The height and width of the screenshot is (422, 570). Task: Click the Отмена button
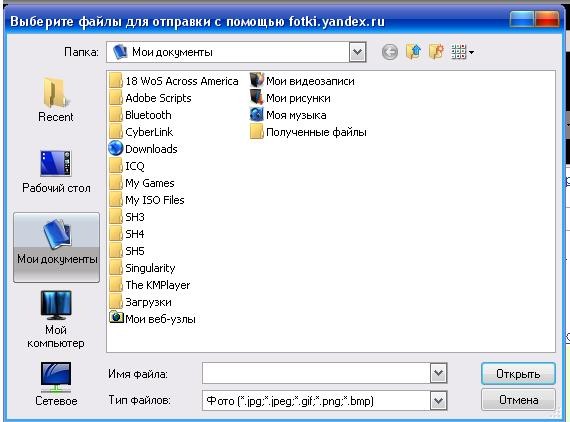[x=518, y=400]
